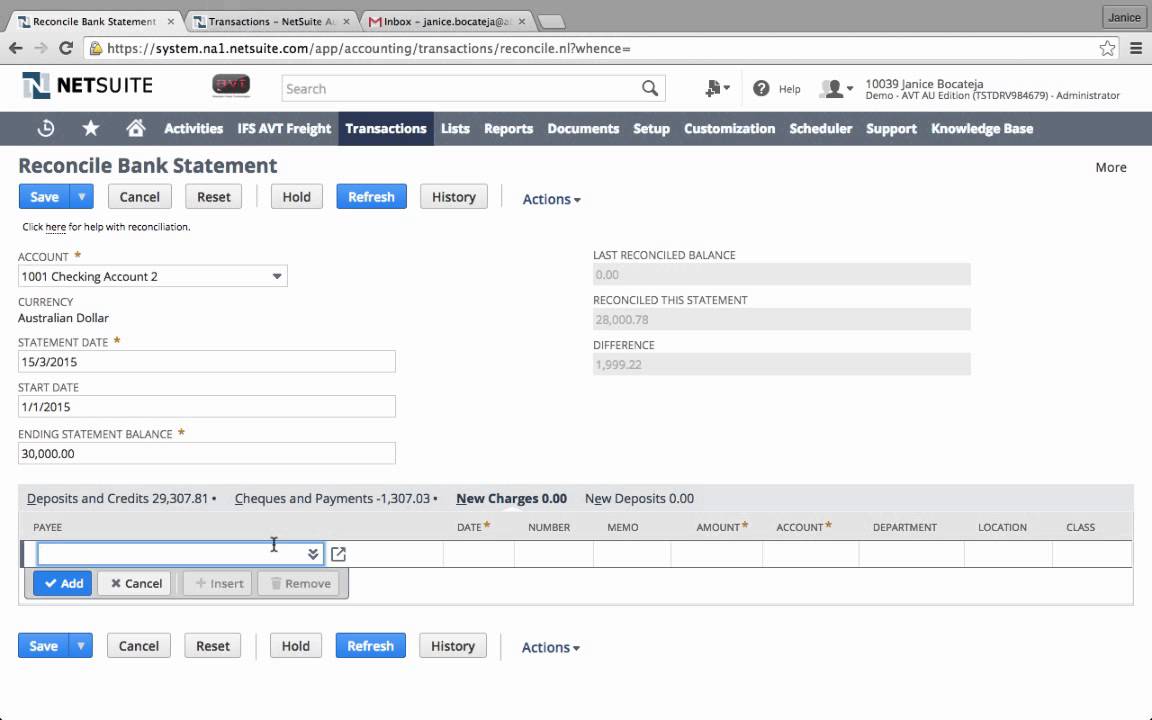
Task: Click the bottom Refresh button
Action: click(370, 646)
